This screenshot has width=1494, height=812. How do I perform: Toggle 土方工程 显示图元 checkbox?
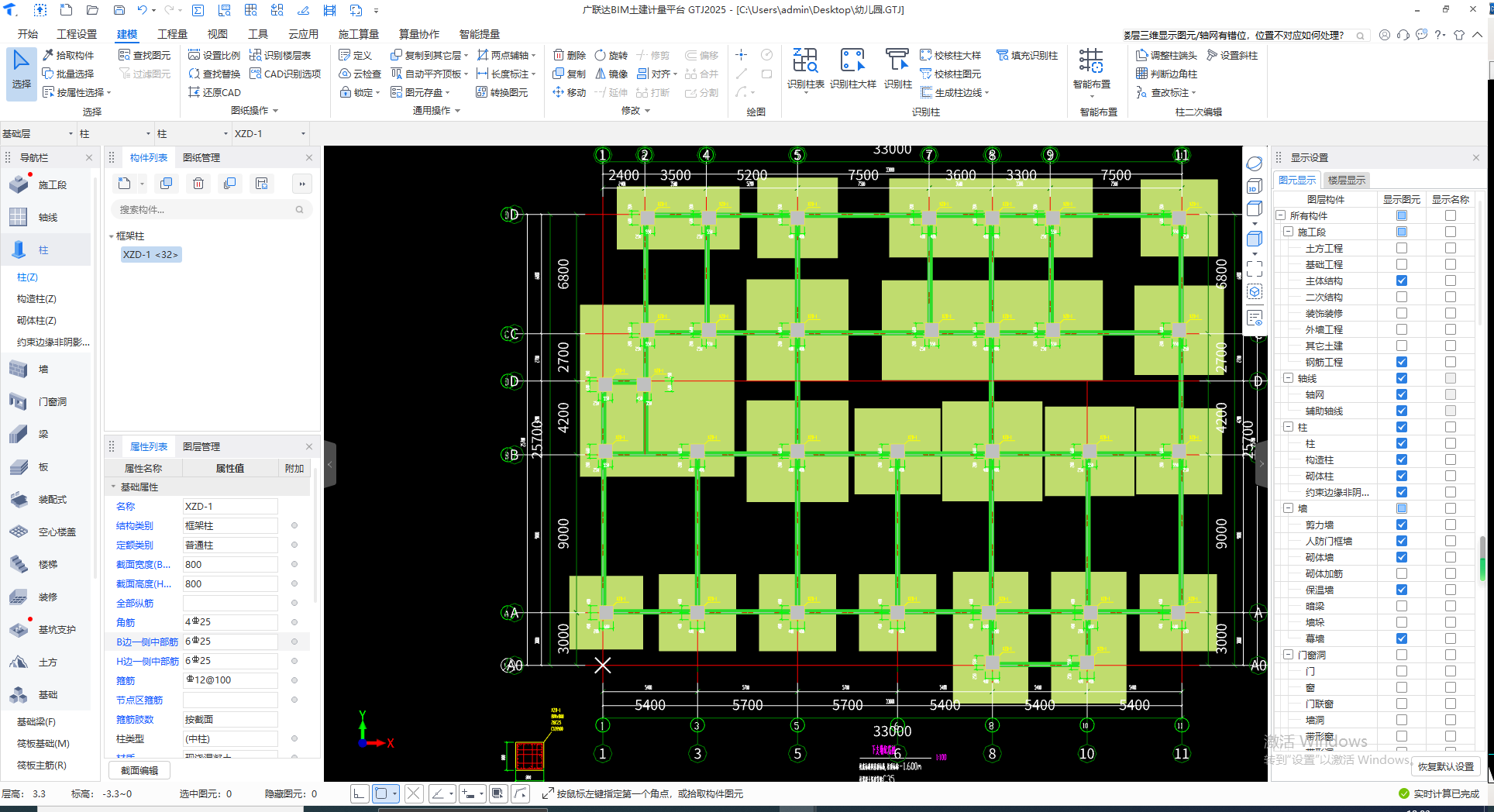[x=1402, y=248]
